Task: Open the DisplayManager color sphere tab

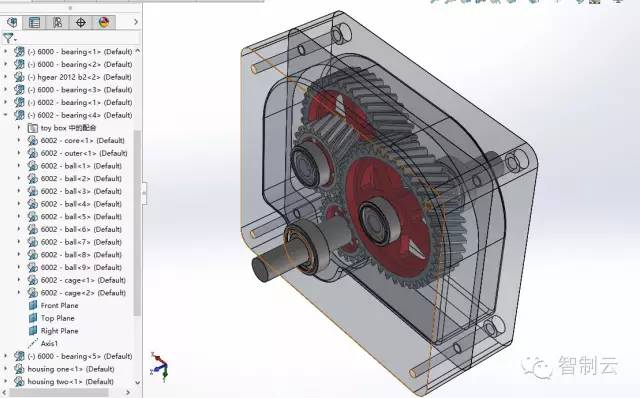Action: pos(104,22)
